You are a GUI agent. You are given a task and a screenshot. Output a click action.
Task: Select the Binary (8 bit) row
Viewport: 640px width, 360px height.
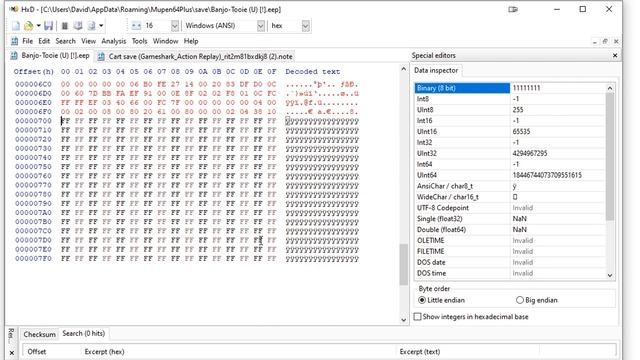[x=510, y=88]
